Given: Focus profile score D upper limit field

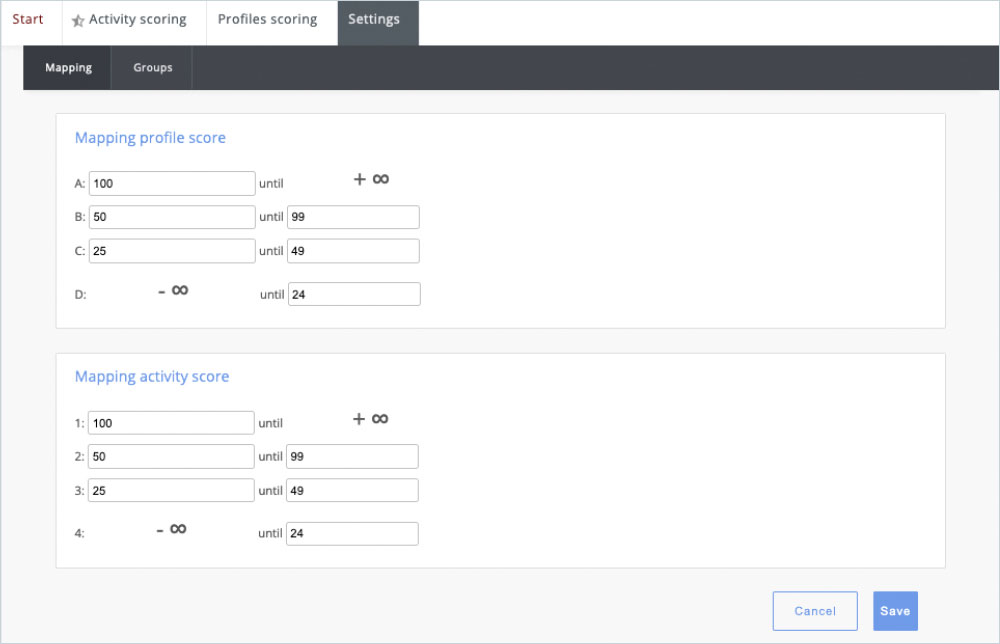Looking at the screenshot, I should (354, 294).
